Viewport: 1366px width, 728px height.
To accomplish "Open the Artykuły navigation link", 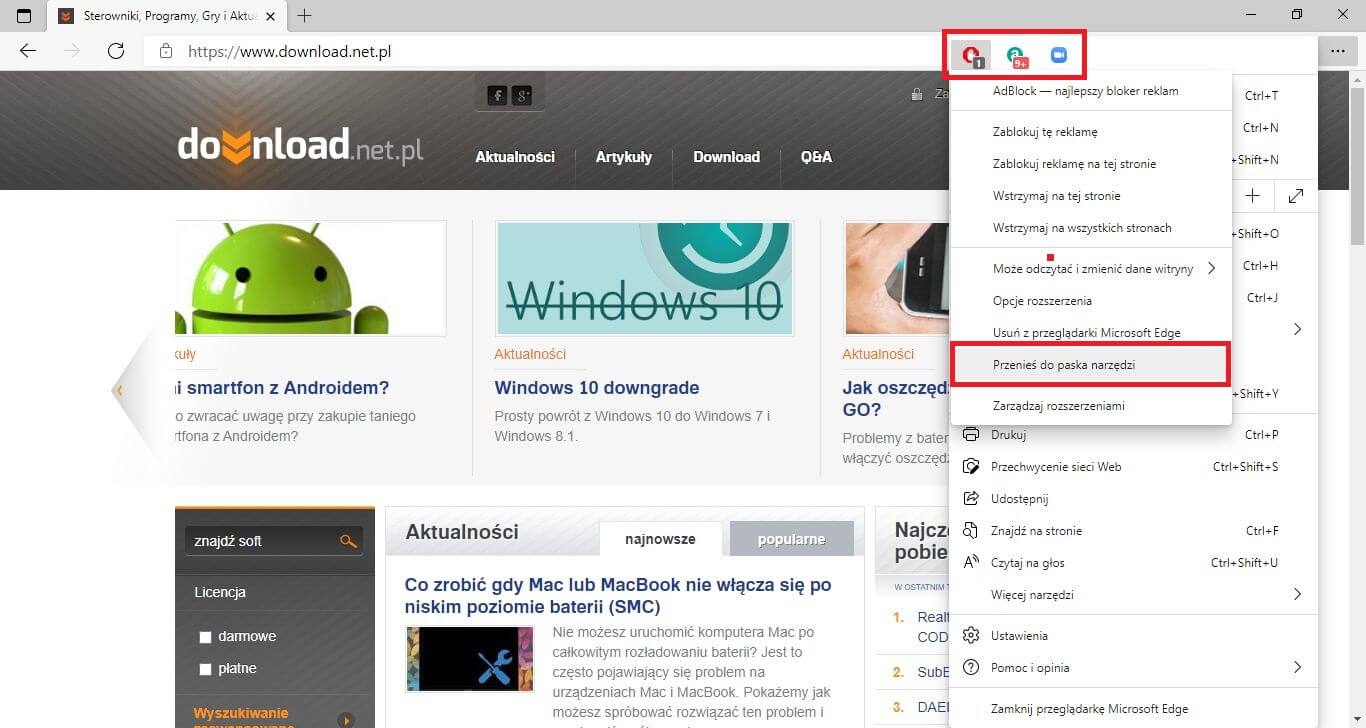I will [624, 157].
